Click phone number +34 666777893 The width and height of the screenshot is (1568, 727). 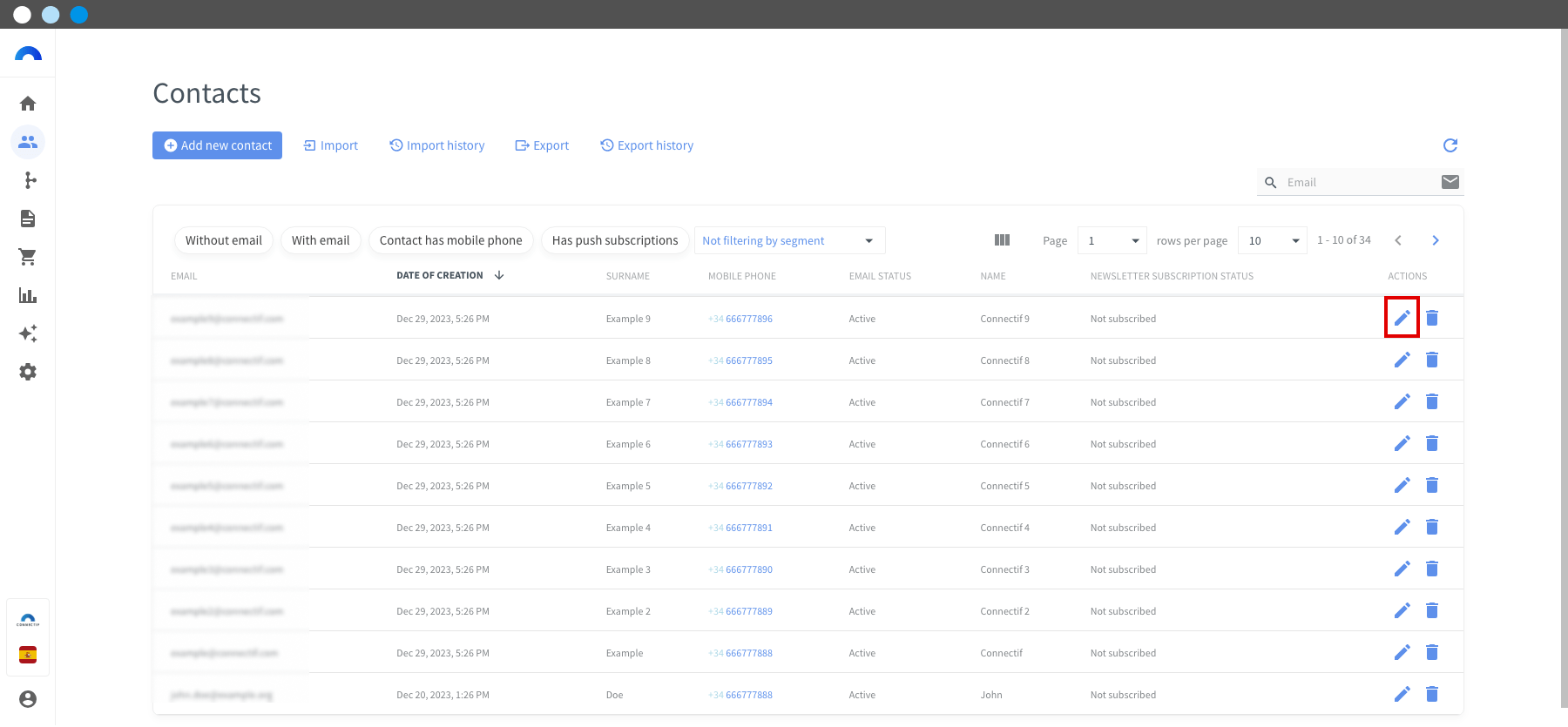tap(740, 444)
